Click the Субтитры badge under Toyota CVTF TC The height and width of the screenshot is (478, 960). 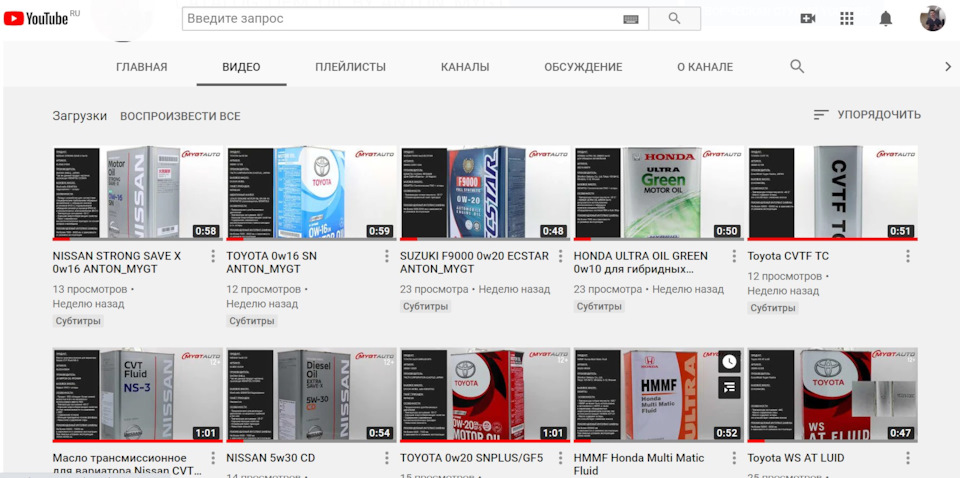tap(773, 308)
